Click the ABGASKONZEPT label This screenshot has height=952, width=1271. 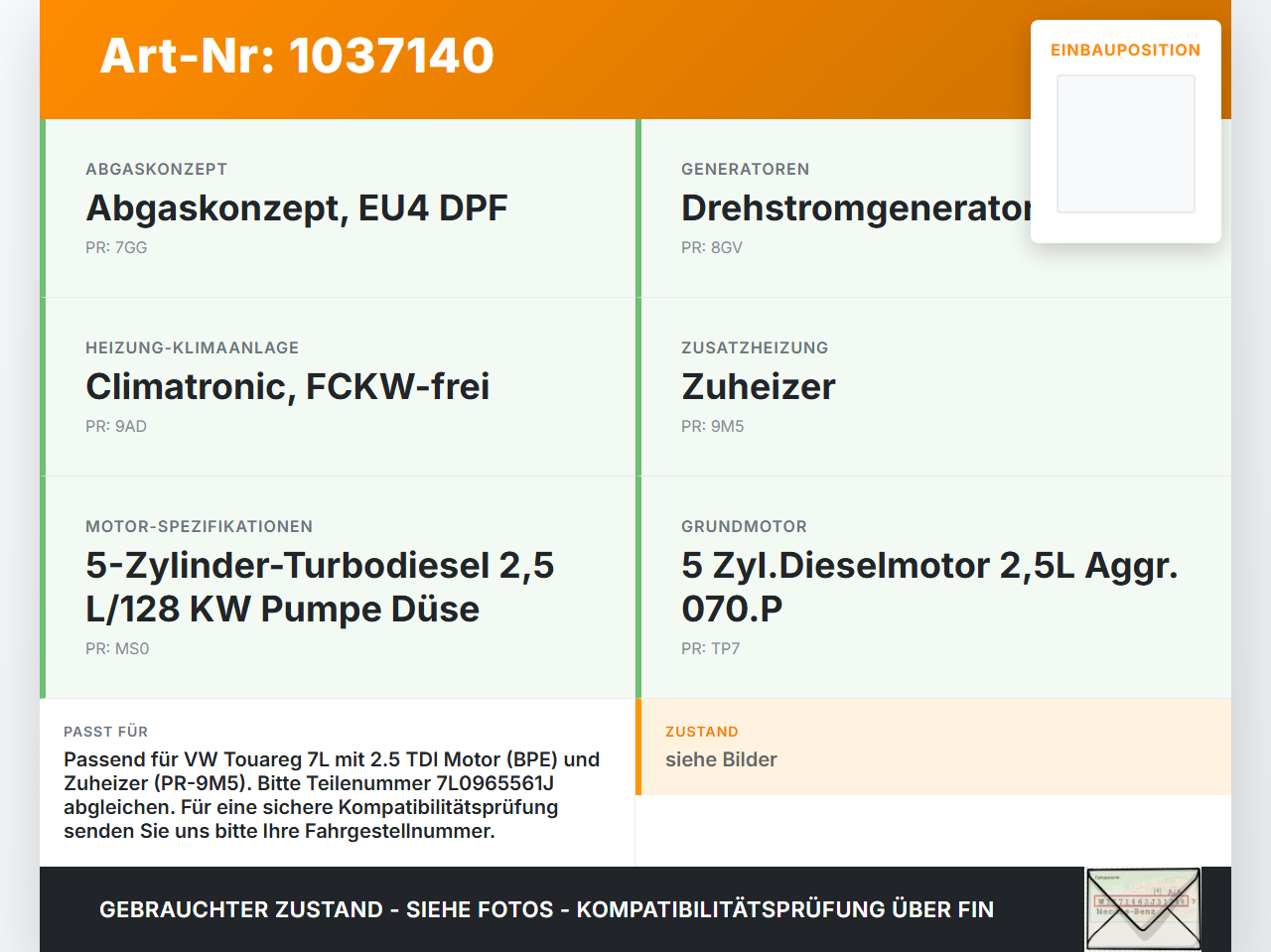tap(157, 169)
